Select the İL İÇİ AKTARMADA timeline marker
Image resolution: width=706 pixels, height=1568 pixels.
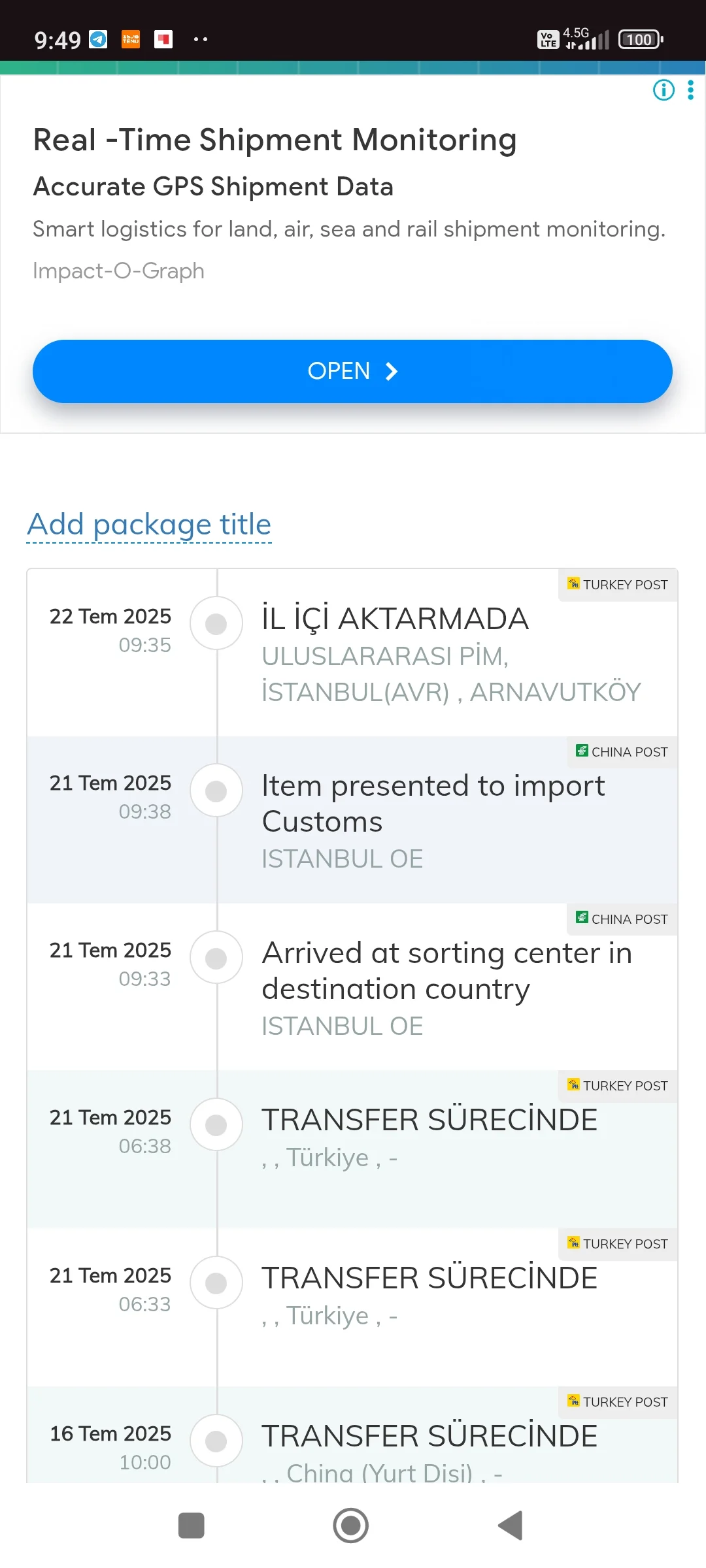coord(216,623)
